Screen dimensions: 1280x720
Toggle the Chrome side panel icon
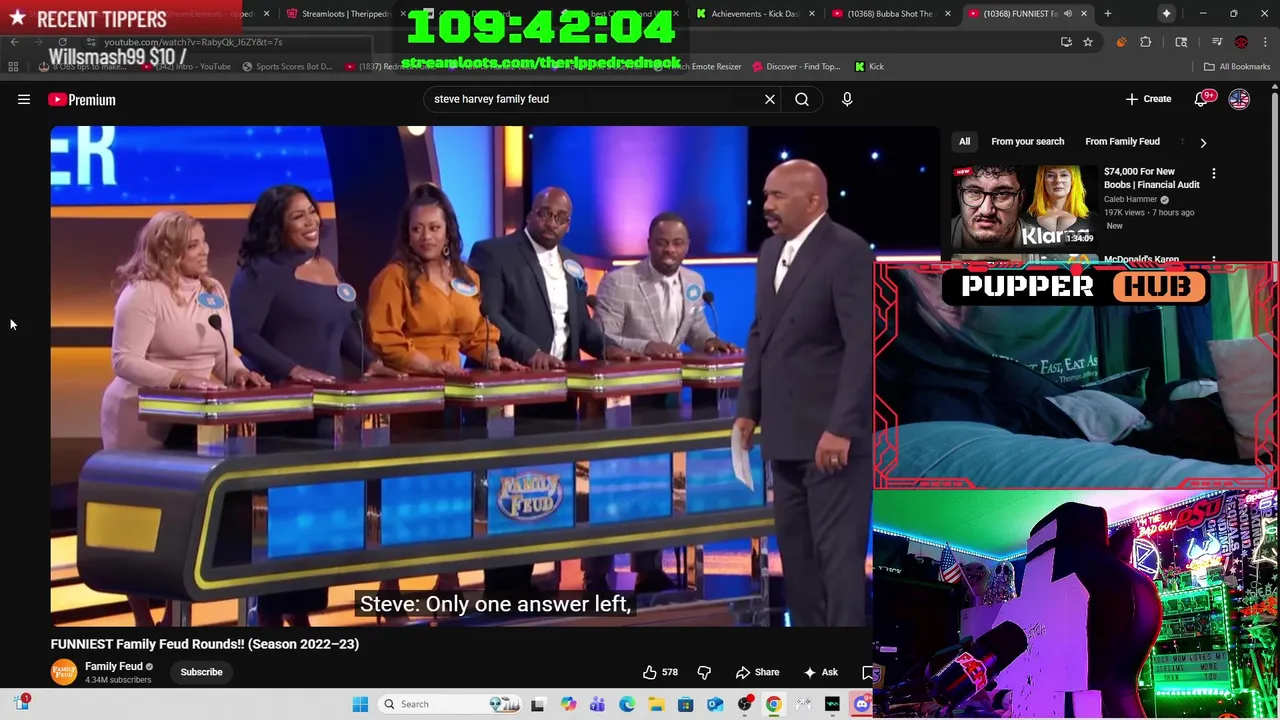tap(1181, 42)
